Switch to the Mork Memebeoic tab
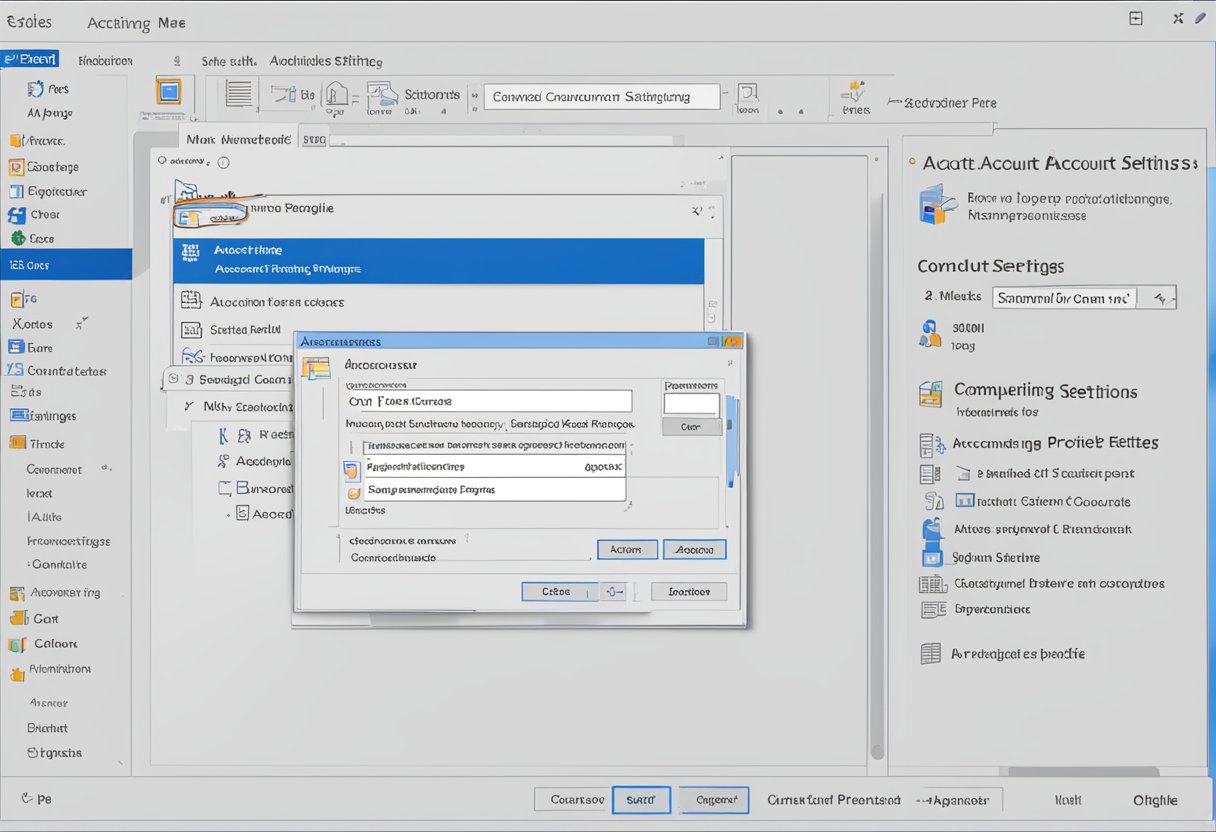 tap(238, 139)
